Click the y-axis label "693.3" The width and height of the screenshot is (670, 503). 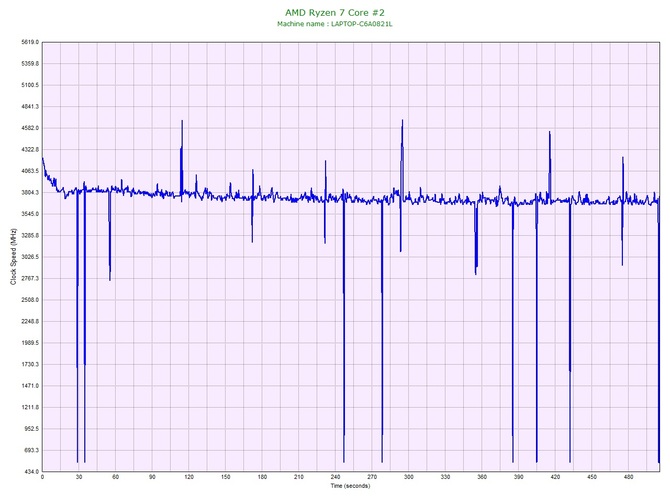(31, 450)
